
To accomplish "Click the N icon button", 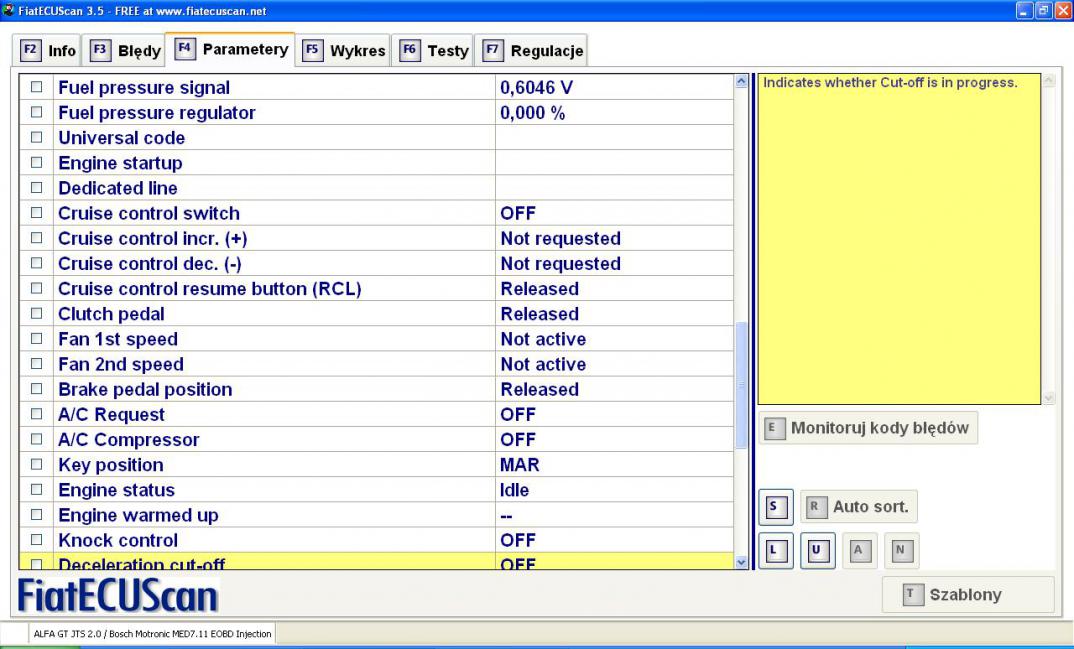I will 900,550.
